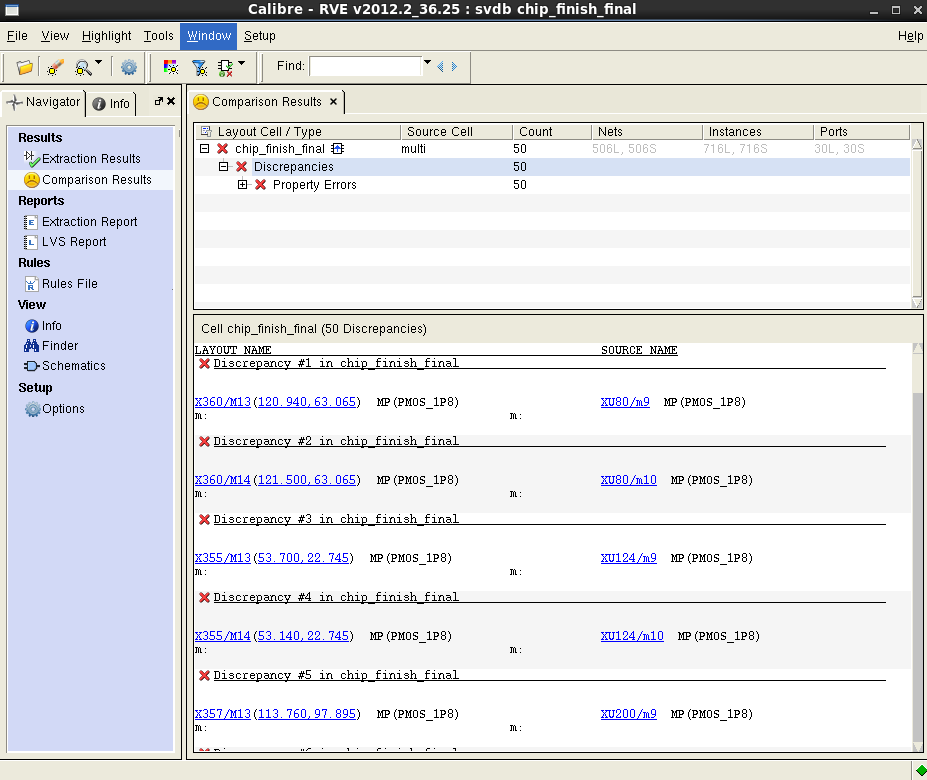
Task: Follow source link XU200/m9
Action: (x=628, y=714)
